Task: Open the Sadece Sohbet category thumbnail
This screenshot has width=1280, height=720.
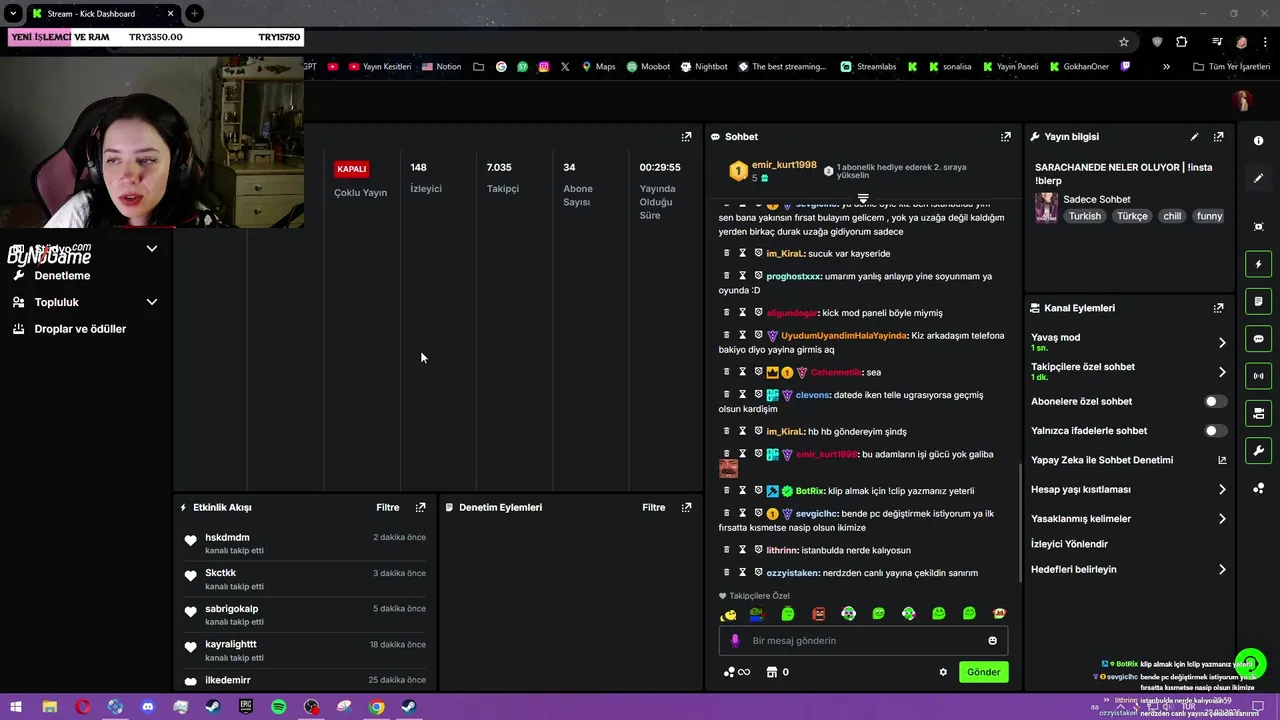Action: coord(1046,207)
